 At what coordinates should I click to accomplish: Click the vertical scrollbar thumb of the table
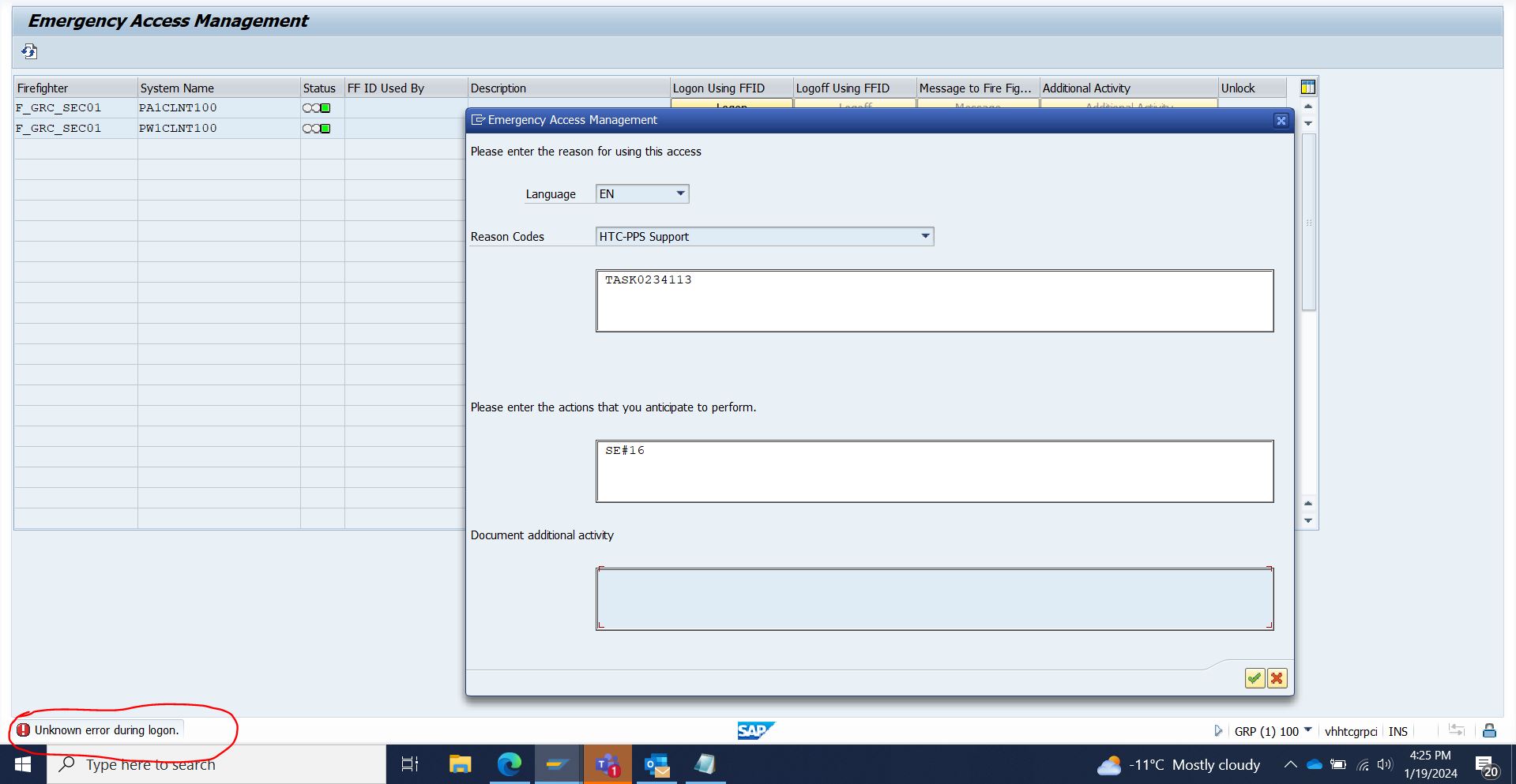pos(1308,222)
